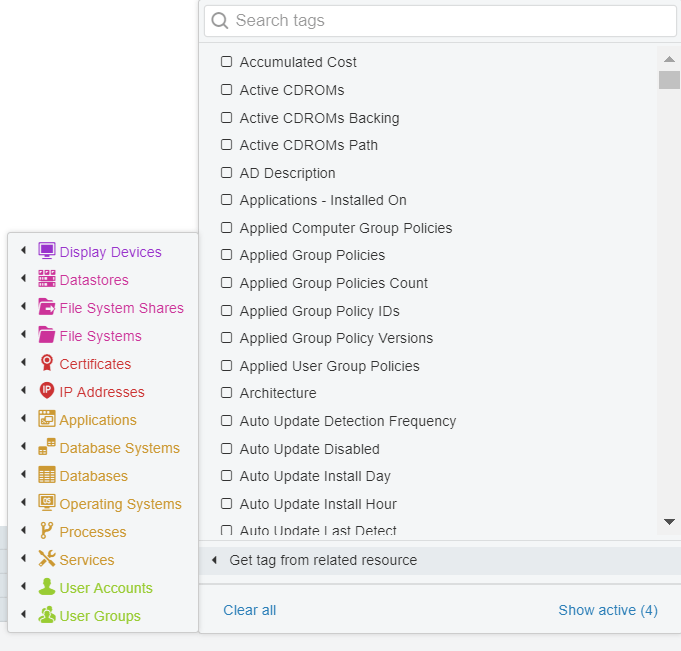Viewport: 681px width, 651px height.
Task: Click the User Groups icon
Action: pyautogui.click(x=46, y=615)
